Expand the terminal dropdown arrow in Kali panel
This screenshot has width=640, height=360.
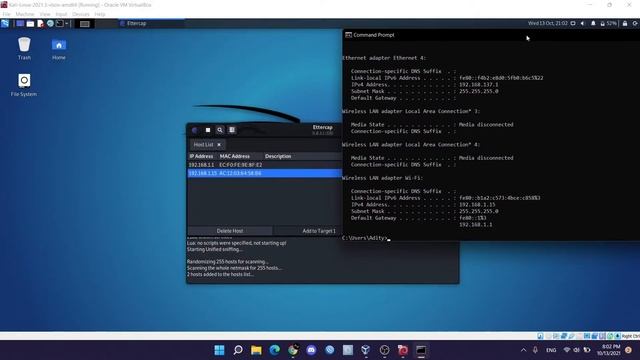[x=67, y=24]
